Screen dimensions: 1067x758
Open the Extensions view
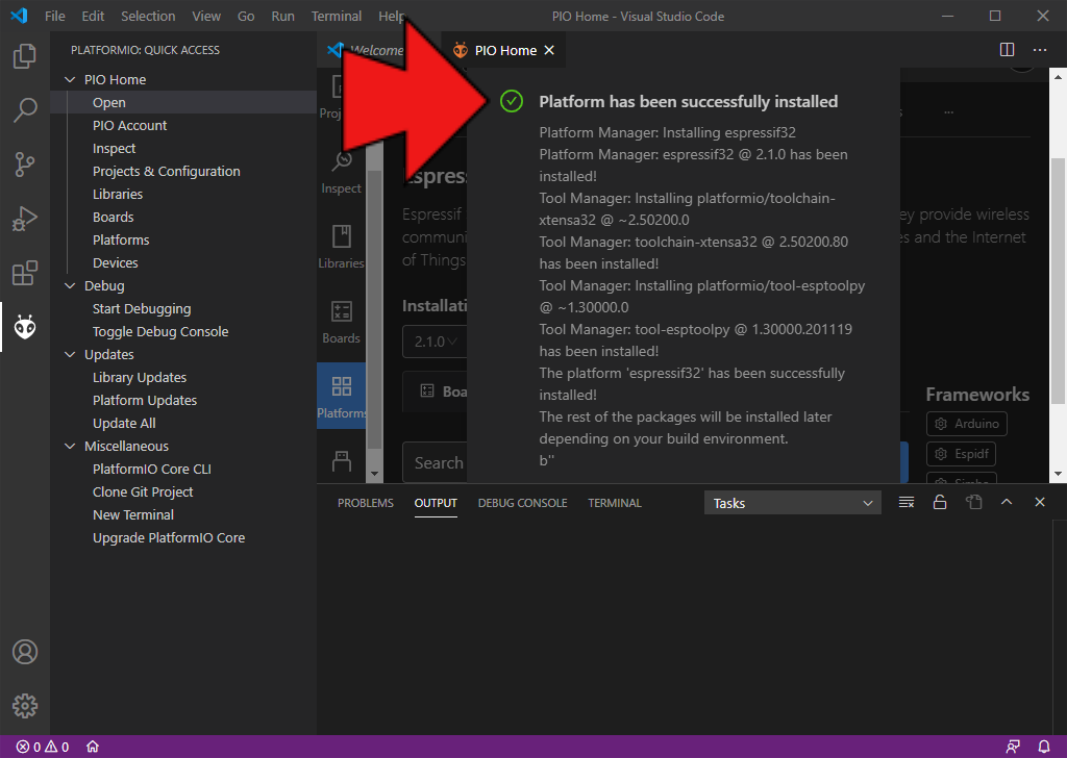[25, 272]
